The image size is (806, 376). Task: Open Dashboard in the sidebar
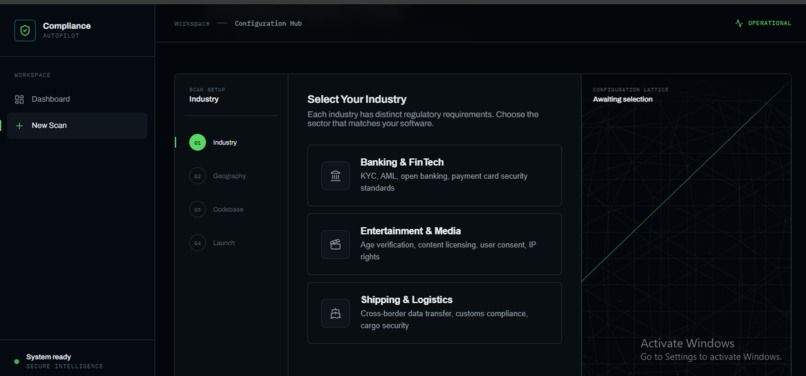77,99
